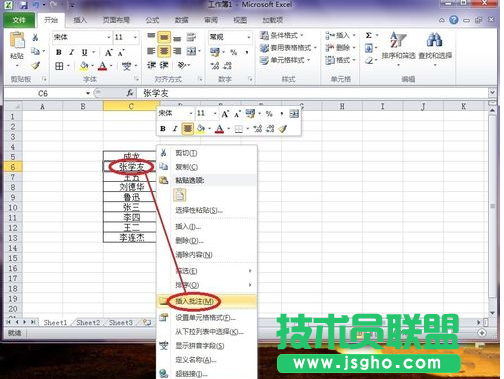Choose Paste Special from the context menu
The image size is (504, 379).
(207, 210)
